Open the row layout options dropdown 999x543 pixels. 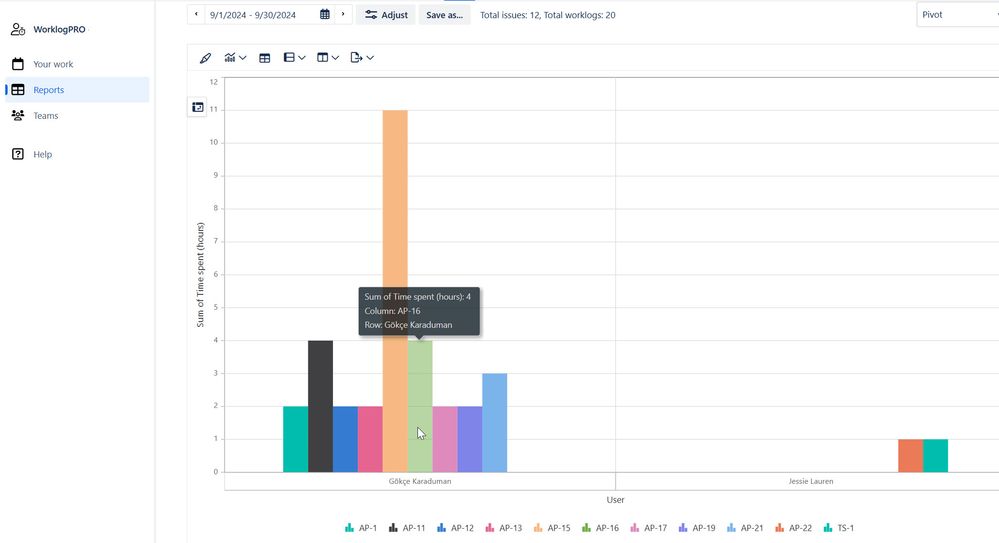[294, 58]
